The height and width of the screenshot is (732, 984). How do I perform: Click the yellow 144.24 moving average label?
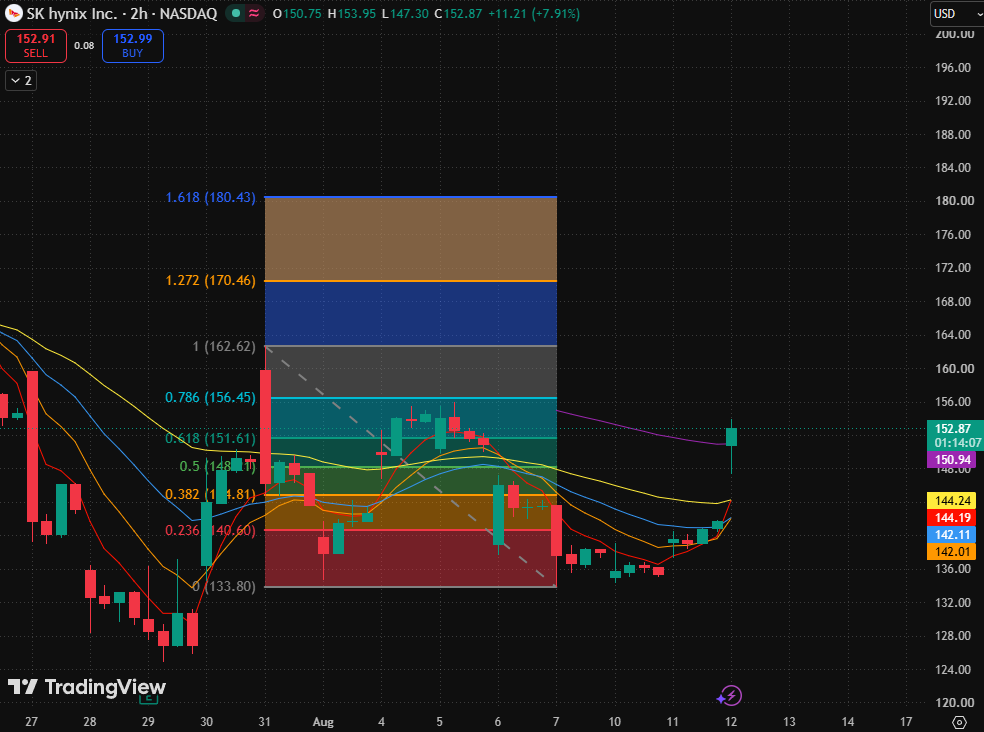pyautogui.click(x=951, y=500)
